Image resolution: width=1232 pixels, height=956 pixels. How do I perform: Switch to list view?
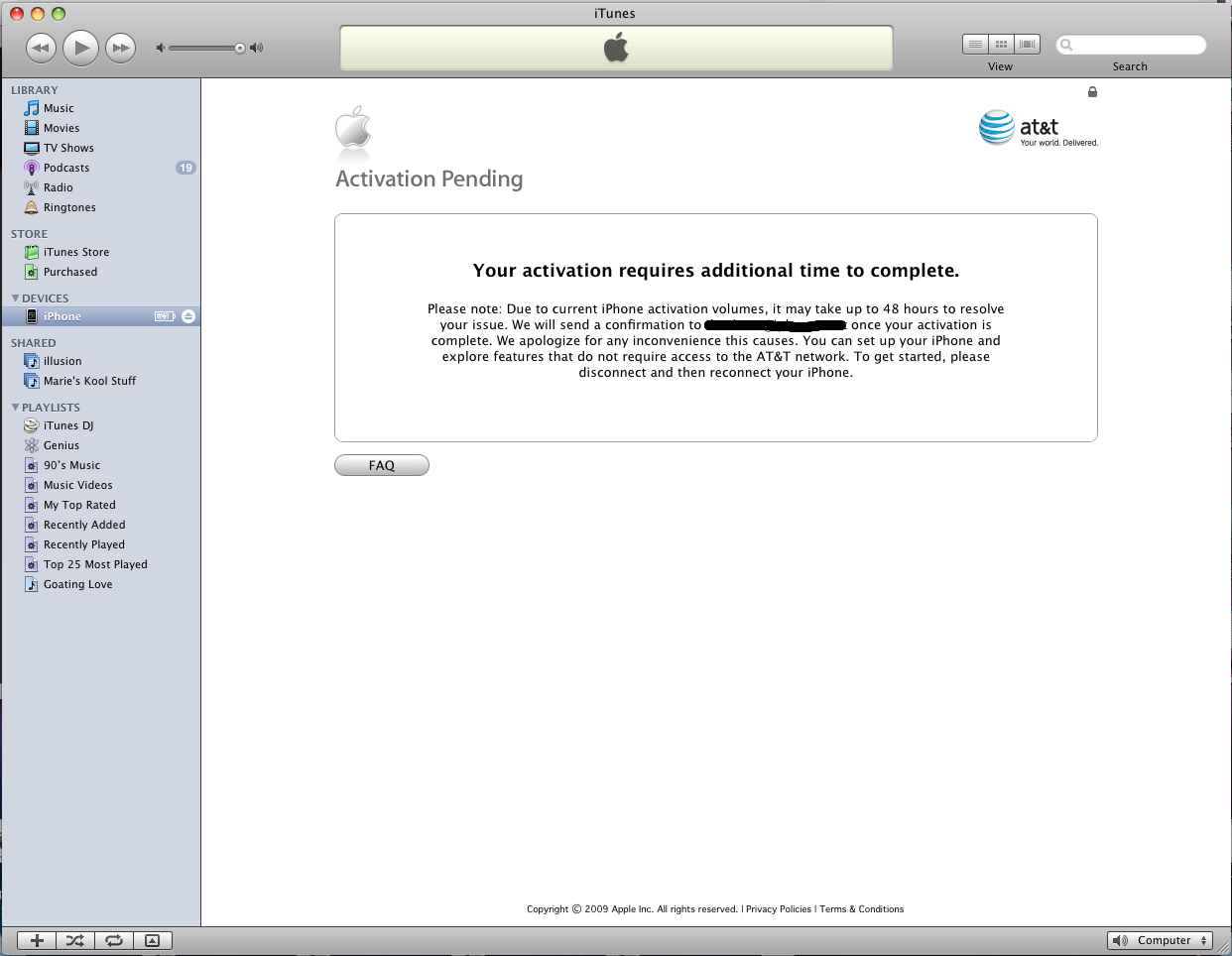[x=976, y=44]
